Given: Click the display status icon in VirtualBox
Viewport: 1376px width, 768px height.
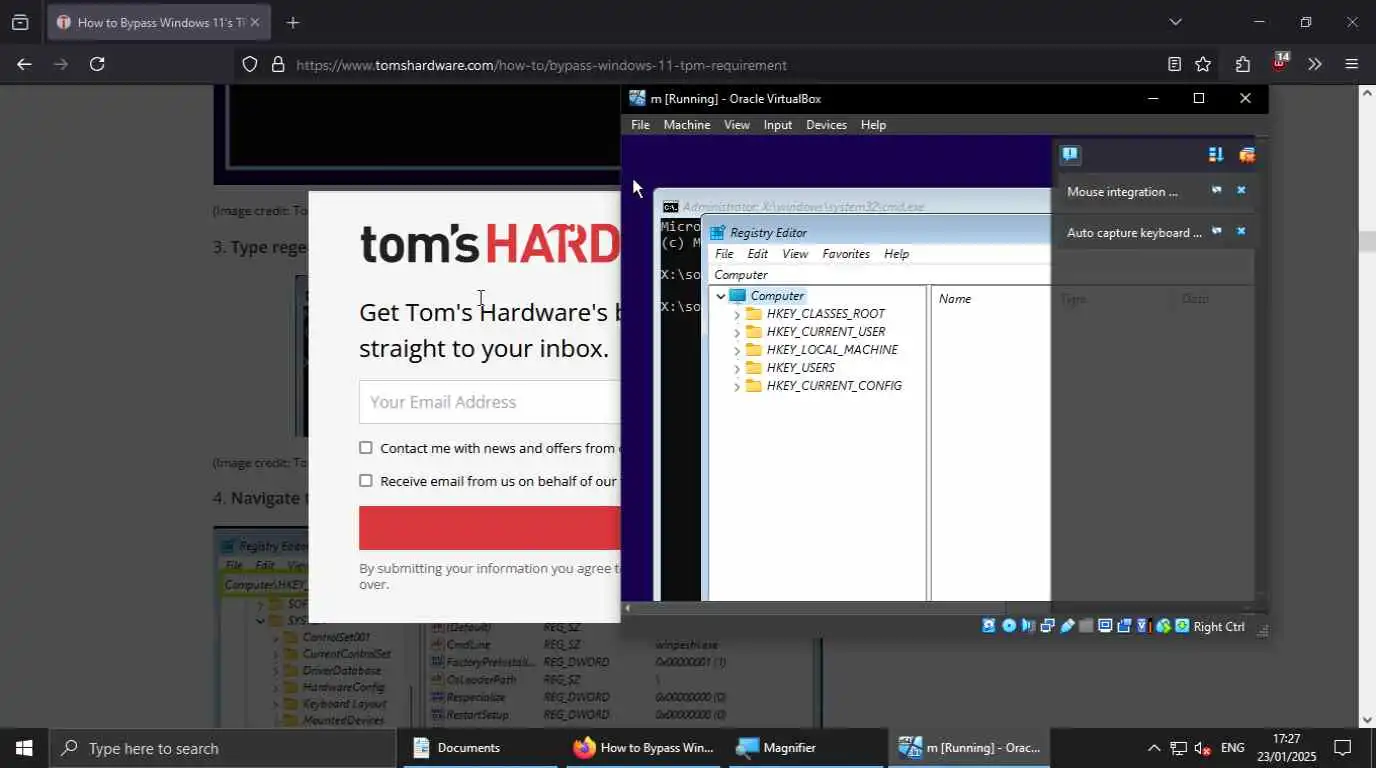Looking at the screenshot, I should (x=1106, y=626).
